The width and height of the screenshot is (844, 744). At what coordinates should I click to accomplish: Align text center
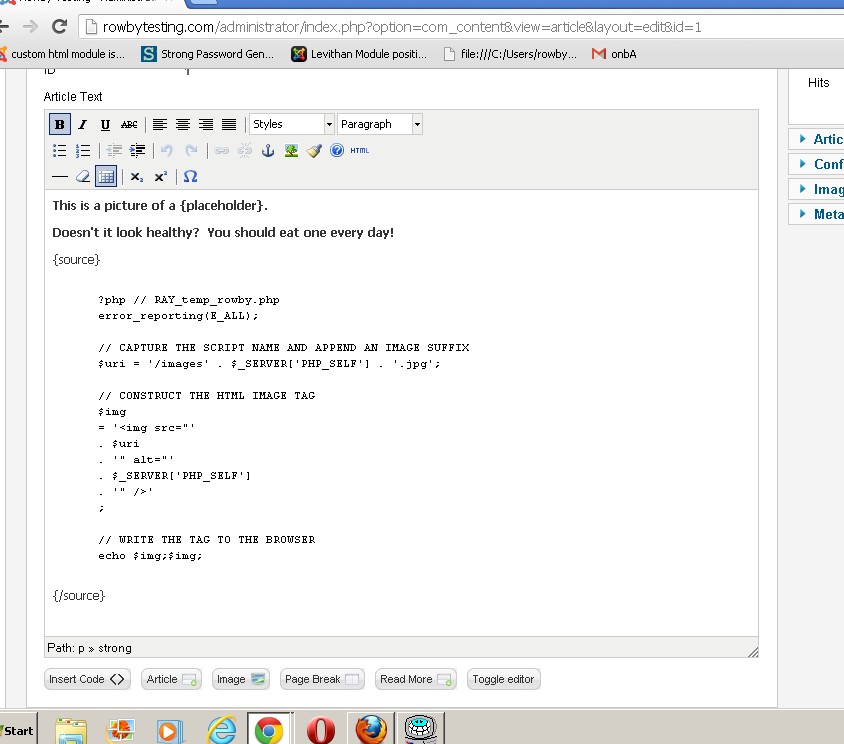[x=182, y=124]
